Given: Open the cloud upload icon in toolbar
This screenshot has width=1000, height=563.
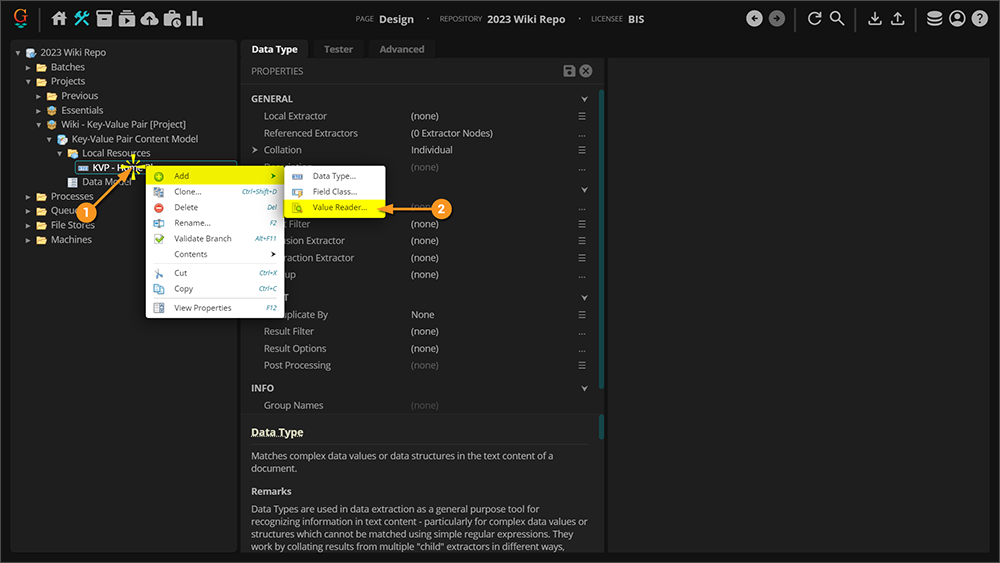Looking at the screenshot, I should (x=149, y=19).
